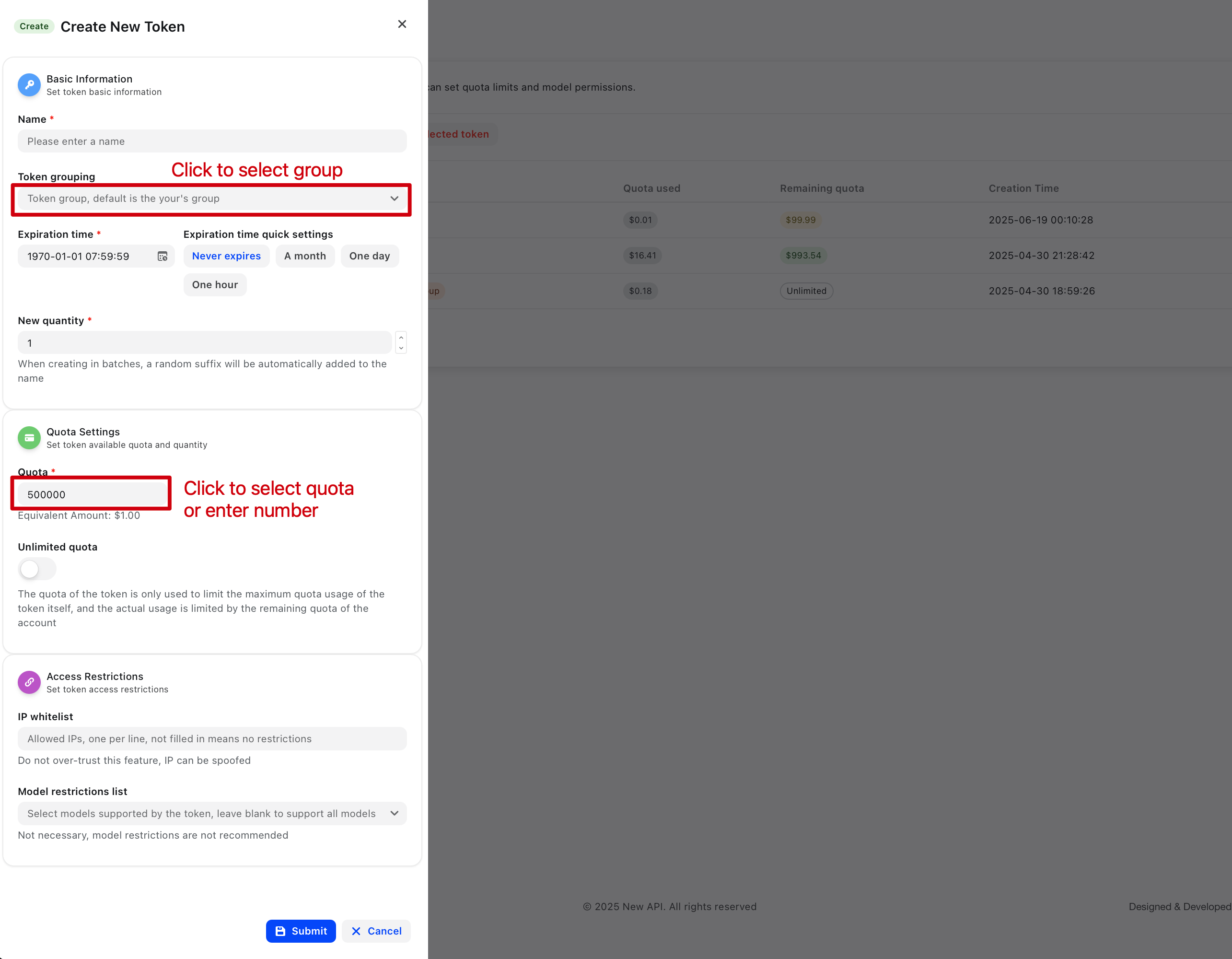
Task: Expand the Model restrictions list dropdown
Action: 211,813
